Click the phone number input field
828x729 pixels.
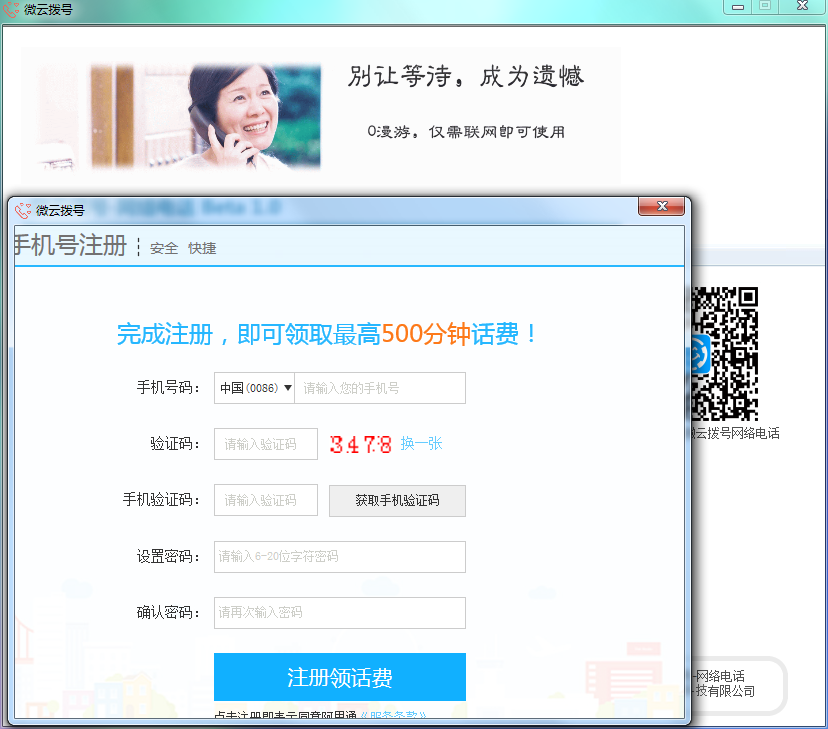click(x=380, y=388)
